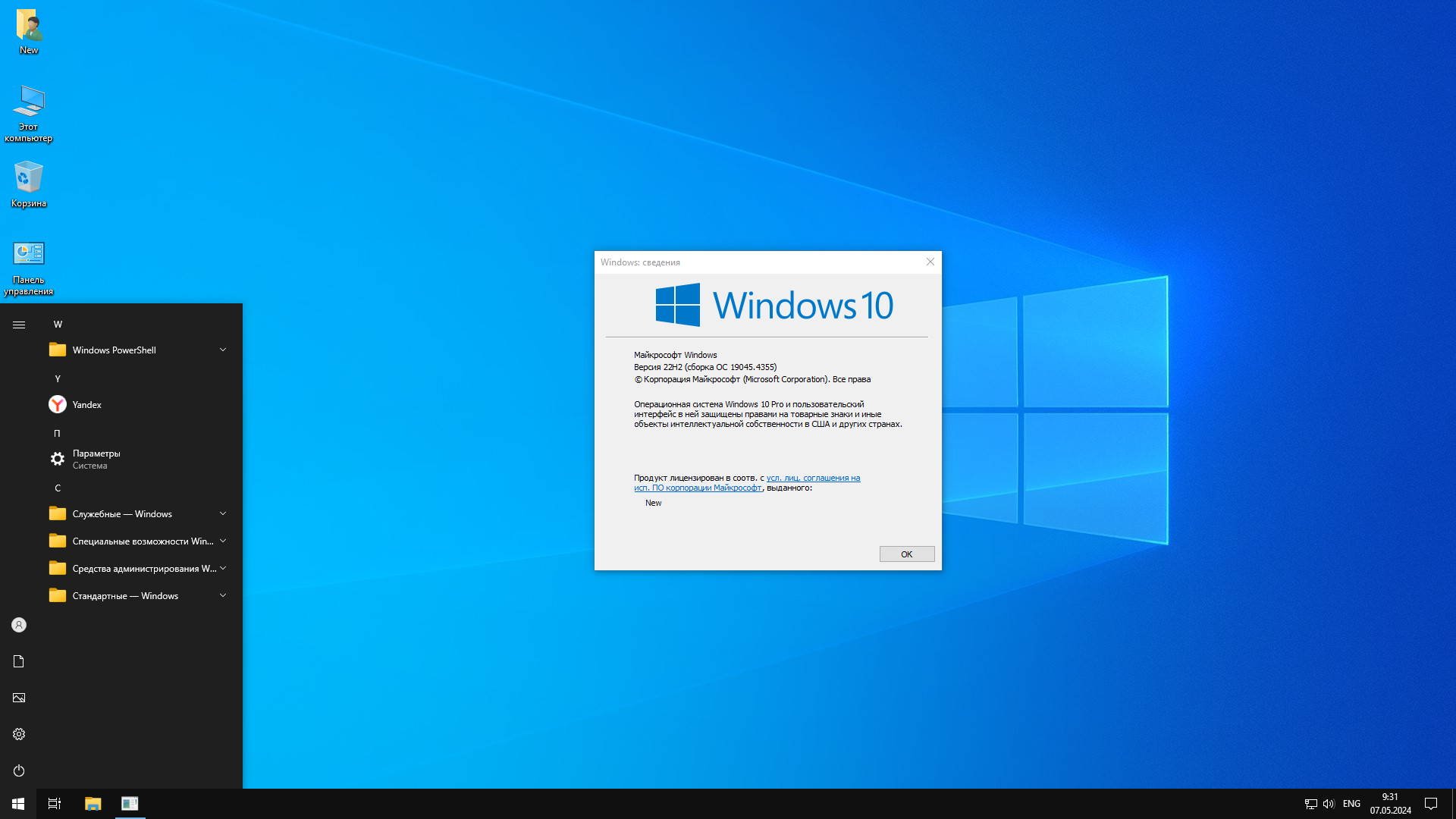
Task: Open Documents icon in Start sidebar
Action: tap(19, 661)
